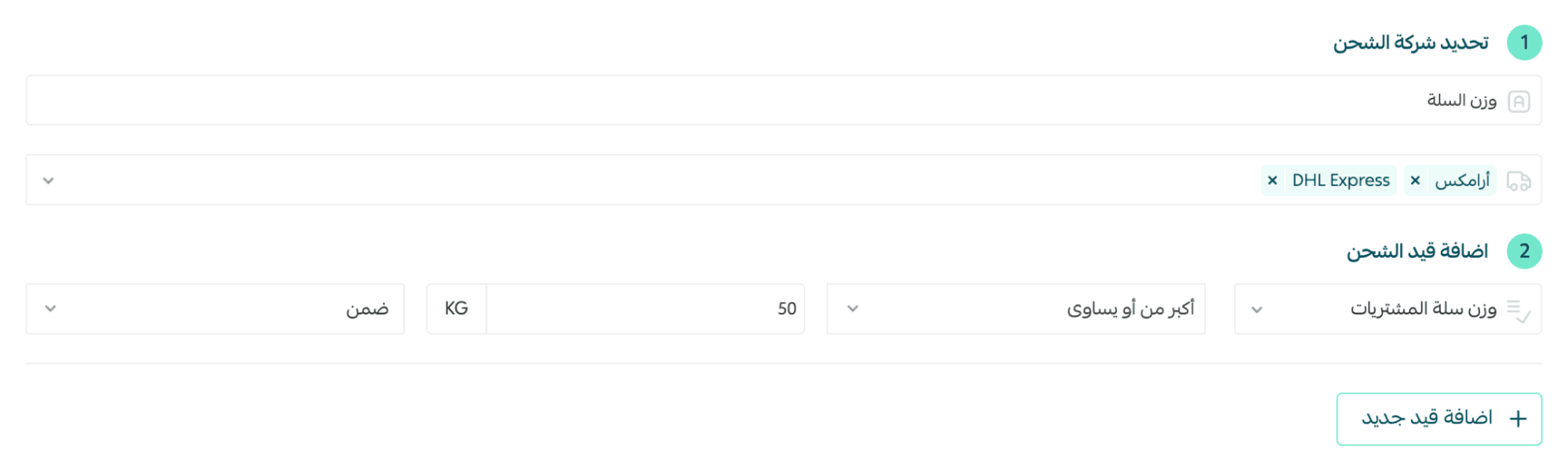Remove the أرامكس shipping company tag

click(x=1415, y=180)
